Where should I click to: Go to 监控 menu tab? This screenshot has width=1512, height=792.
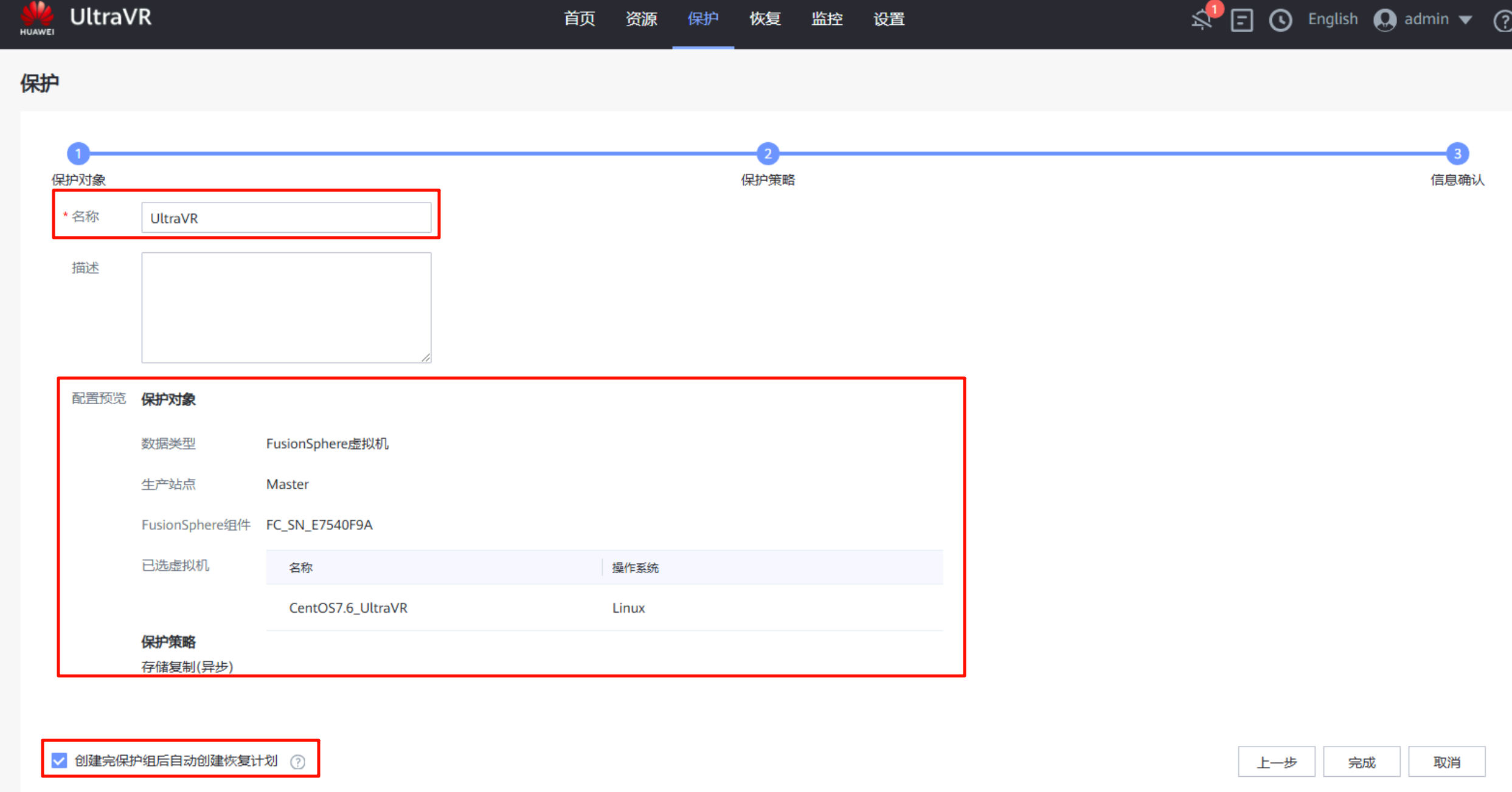pyautogui.click(x=827, y=19)
